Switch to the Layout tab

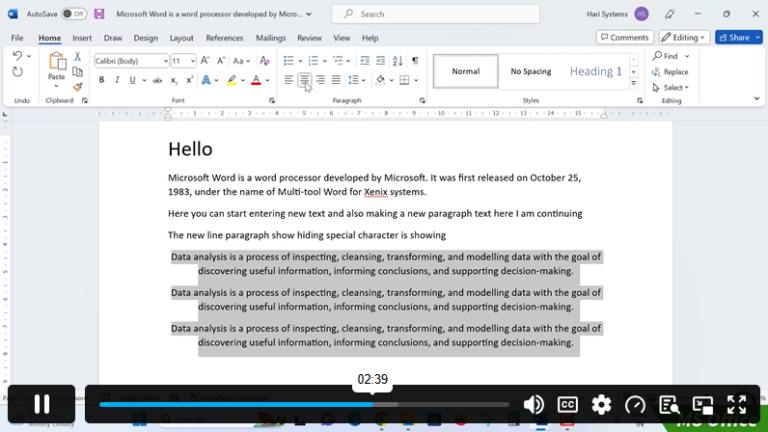pyautogui.click(x=181, y=38)
